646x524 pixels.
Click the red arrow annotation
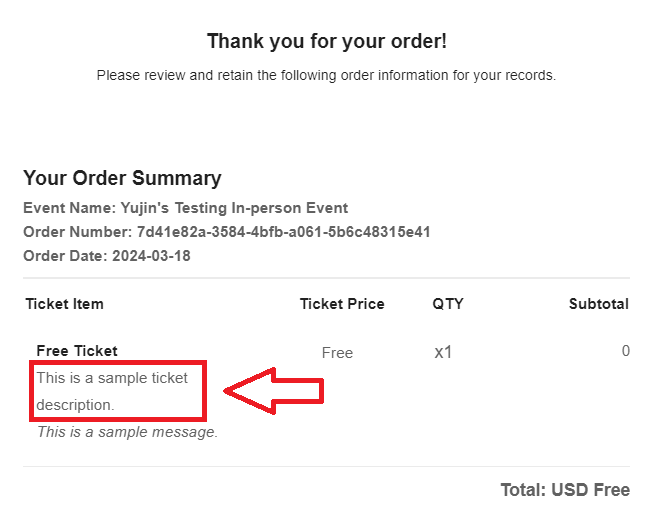tap(274, 391)
